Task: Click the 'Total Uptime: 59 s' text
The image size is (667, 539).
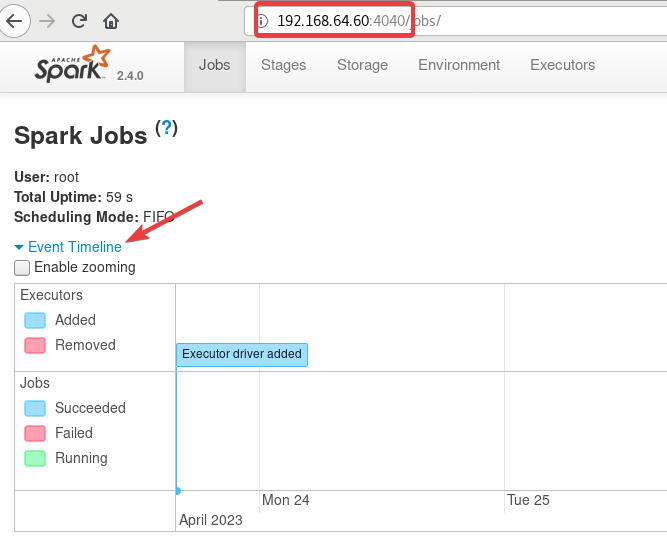Action: [73, 197]
